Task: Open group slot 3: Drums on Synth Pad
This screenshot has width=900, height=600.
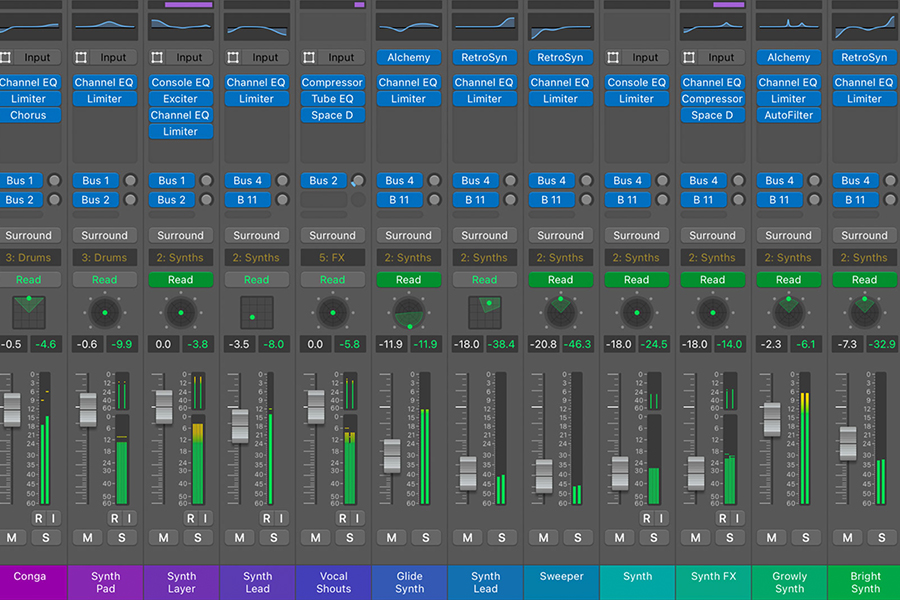Action: click(x=104, y=258)
